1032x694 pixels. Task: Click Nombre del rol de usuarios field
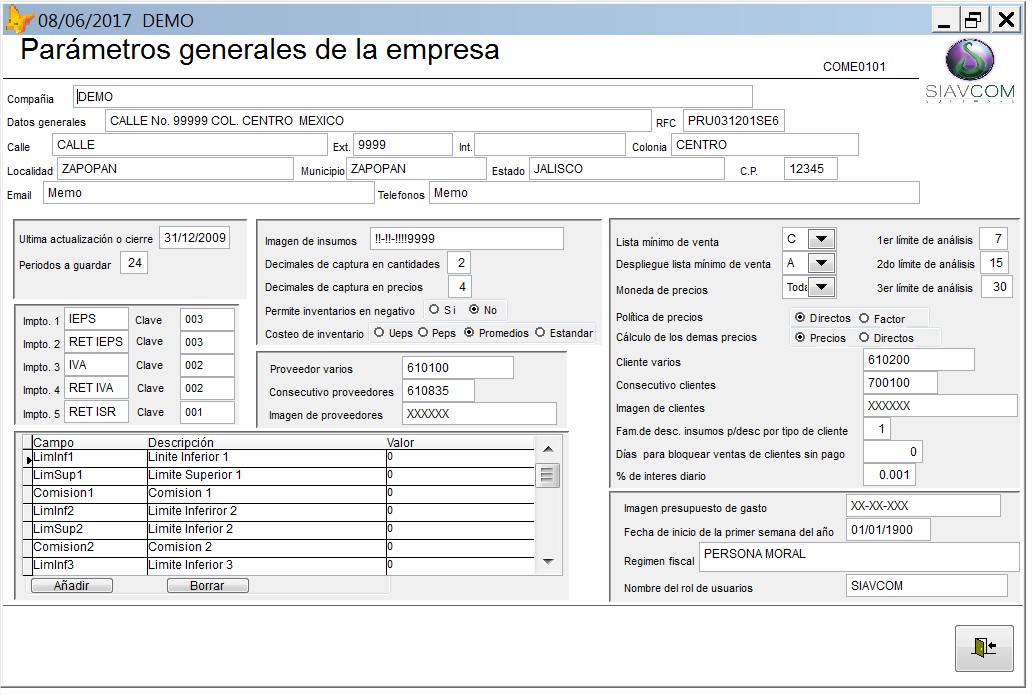point(927,585)
